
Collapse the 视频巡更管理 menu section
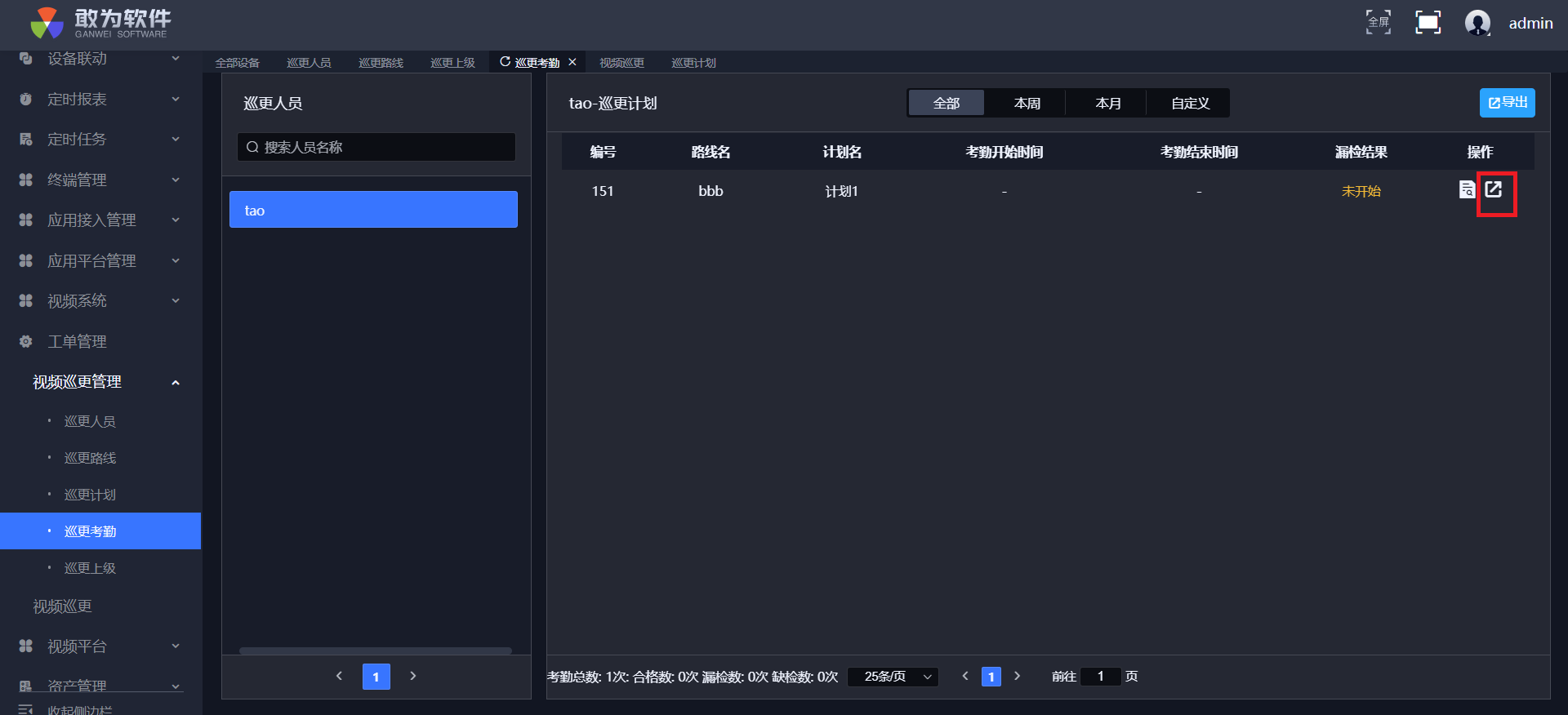pyautogui.click(x=175, y=382)
